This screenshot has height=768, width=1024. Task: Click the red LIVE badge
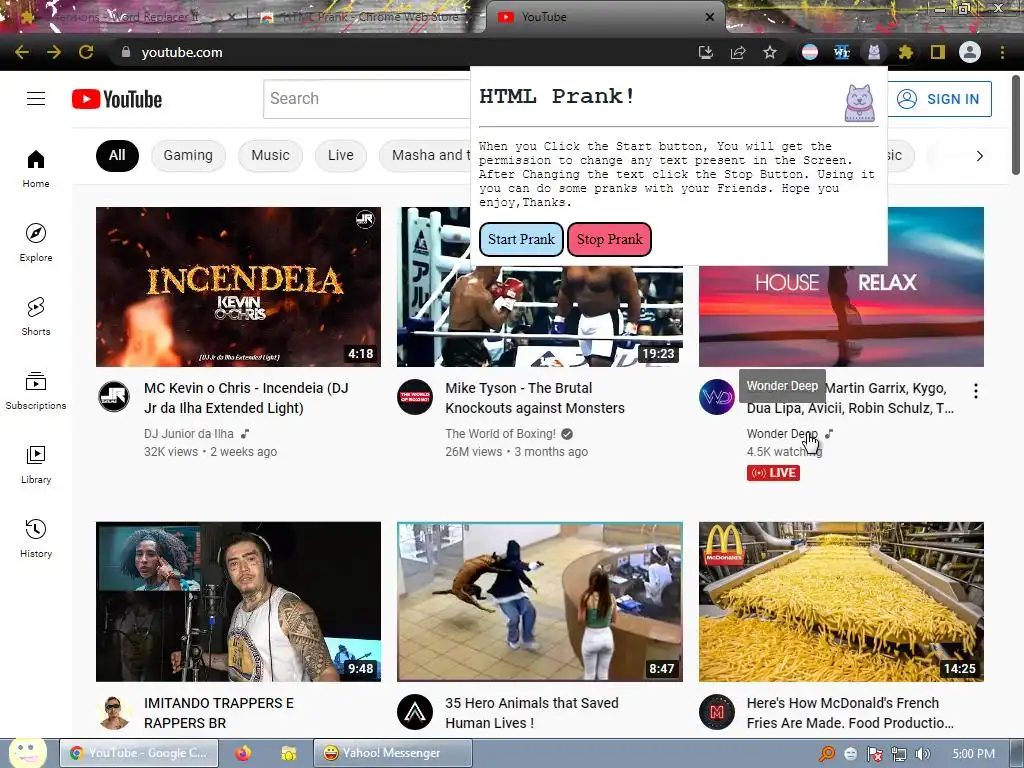[x=773, y=473]
